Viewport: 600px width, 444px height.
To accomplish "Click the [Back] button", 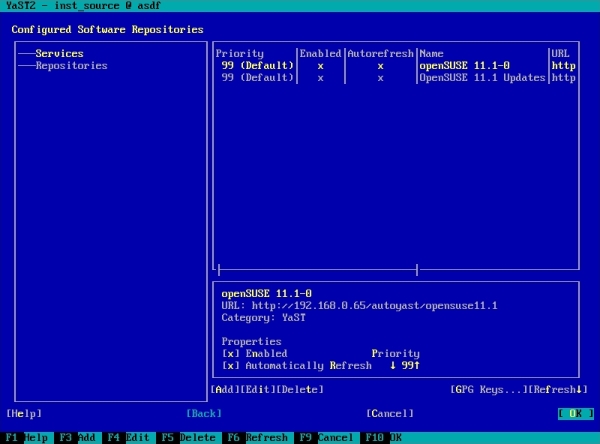I will point(204,413).
